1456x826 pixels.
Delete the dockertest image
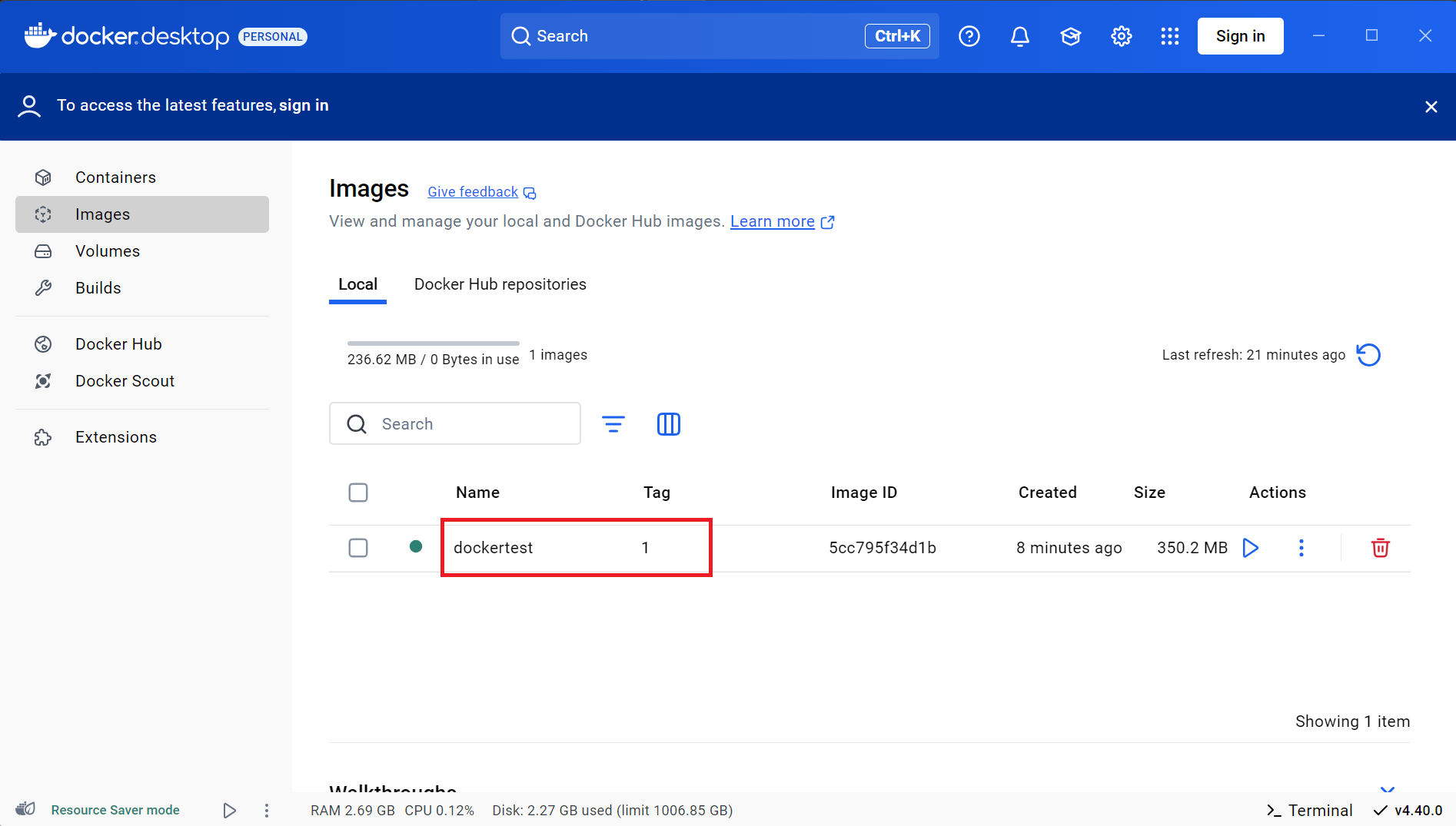1381,548
